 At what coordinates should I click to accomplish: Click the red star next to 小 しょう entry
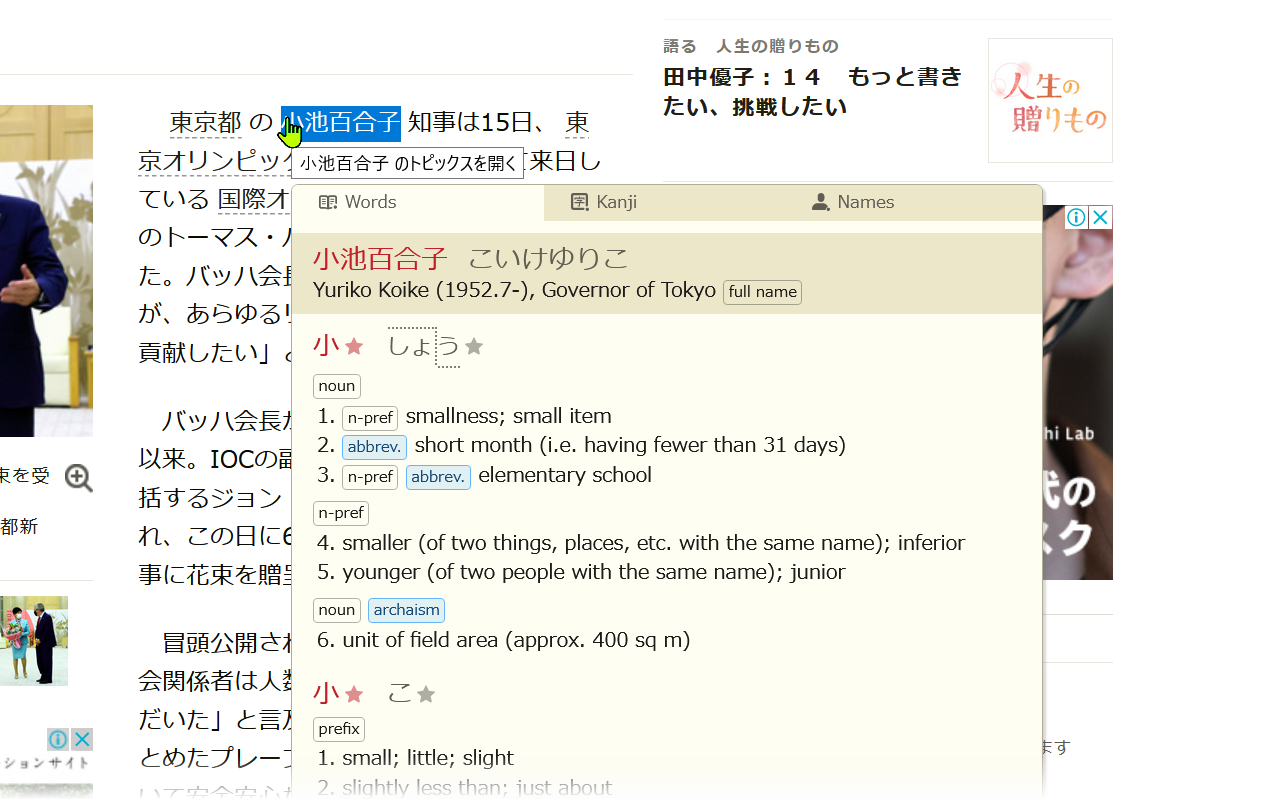[x=354, y=346]
